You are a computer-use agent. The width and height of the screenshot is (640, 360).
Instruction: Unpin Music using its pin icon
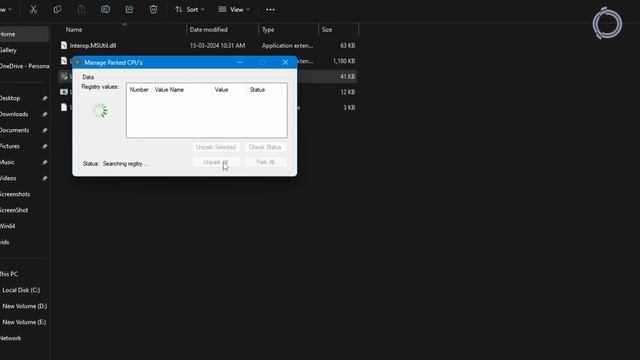(x=44, y=162)
